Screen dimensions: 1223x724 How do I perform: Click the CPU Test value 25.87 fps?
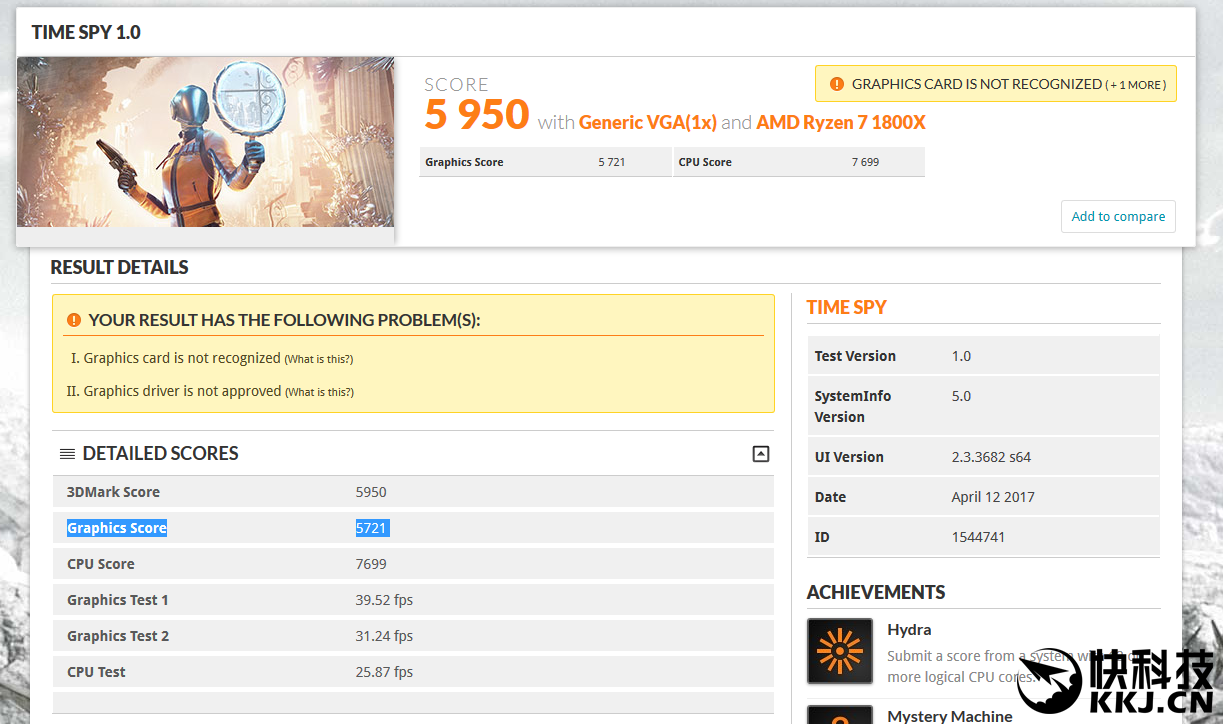click(x=384, y=672)
